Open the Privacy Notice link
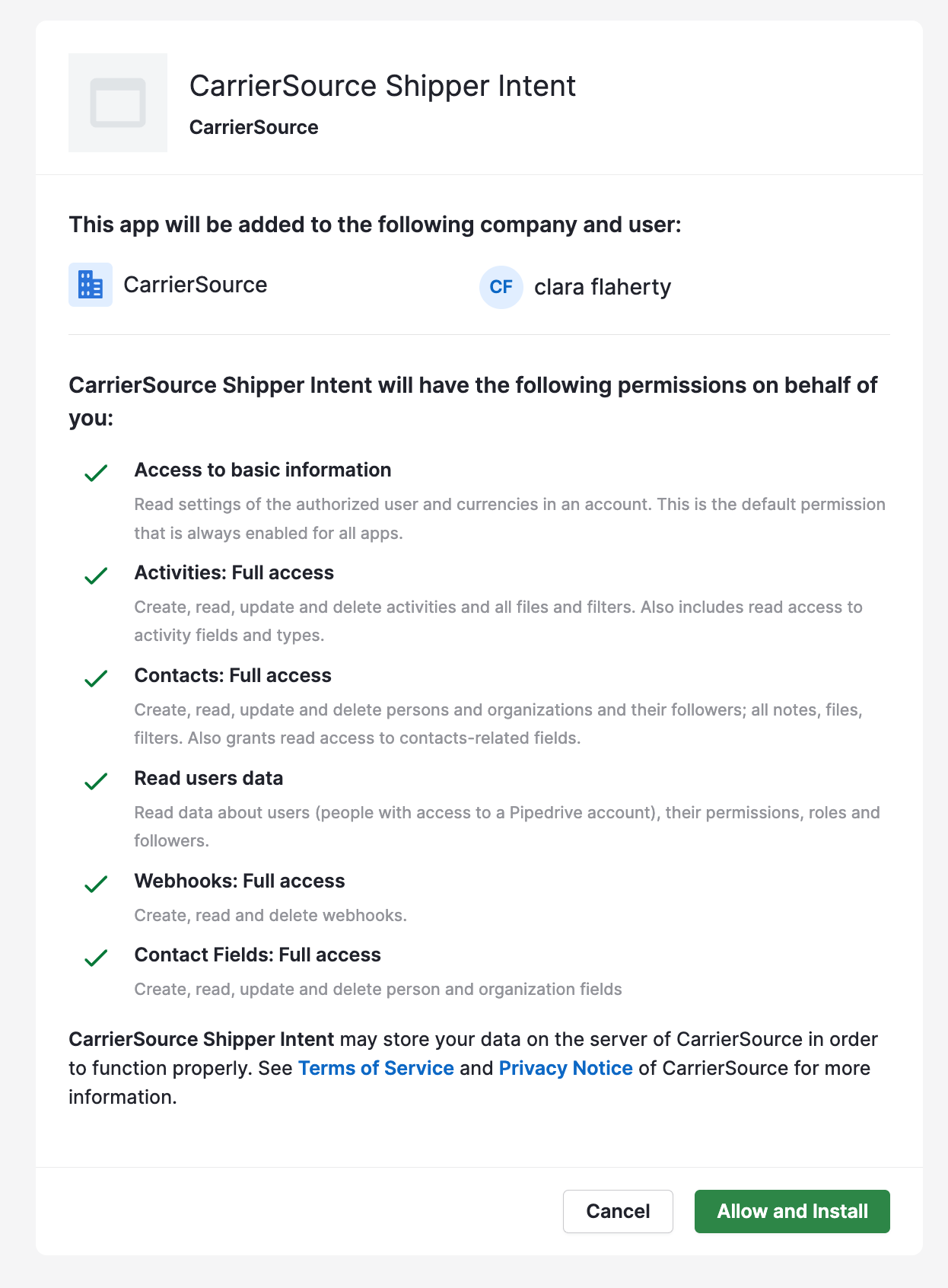This screenshot has height=1288, width=948. point(565,1068)
